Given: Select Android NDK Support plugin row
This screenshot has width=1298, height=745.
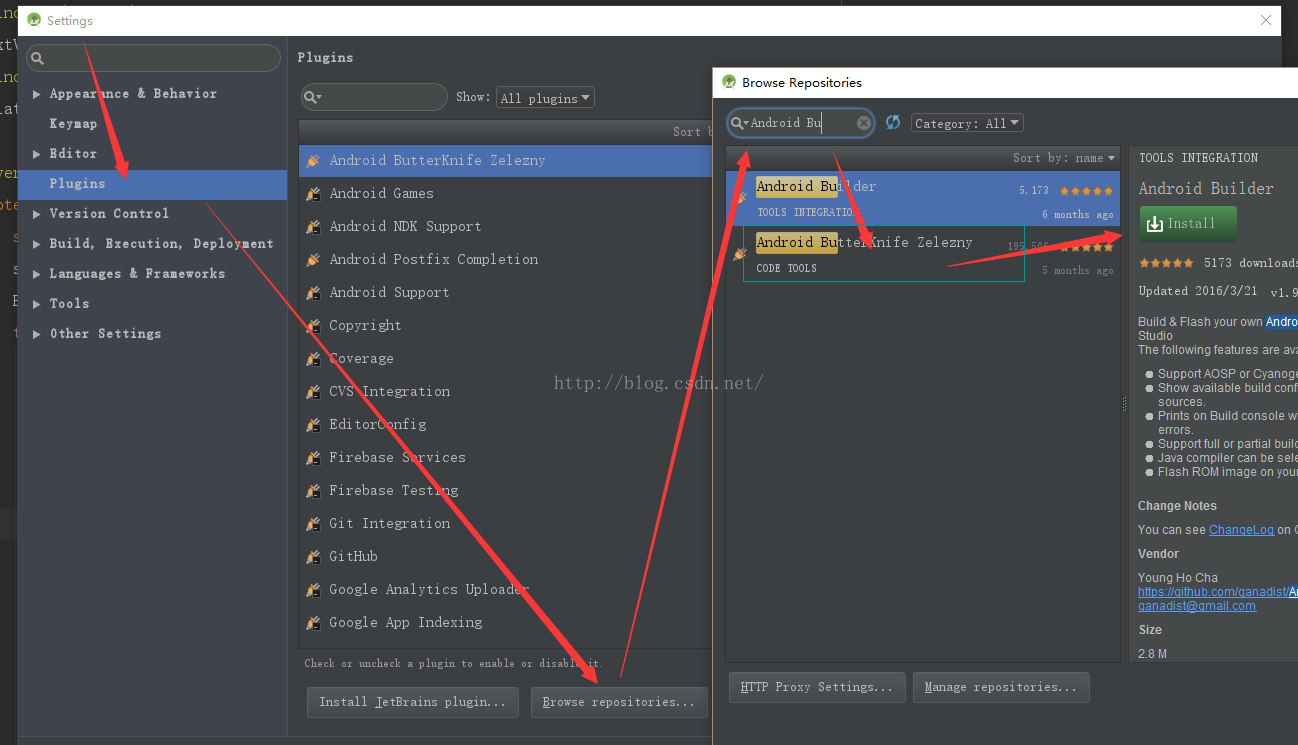Looking at the screenshot, I should (x=505, y=226).
